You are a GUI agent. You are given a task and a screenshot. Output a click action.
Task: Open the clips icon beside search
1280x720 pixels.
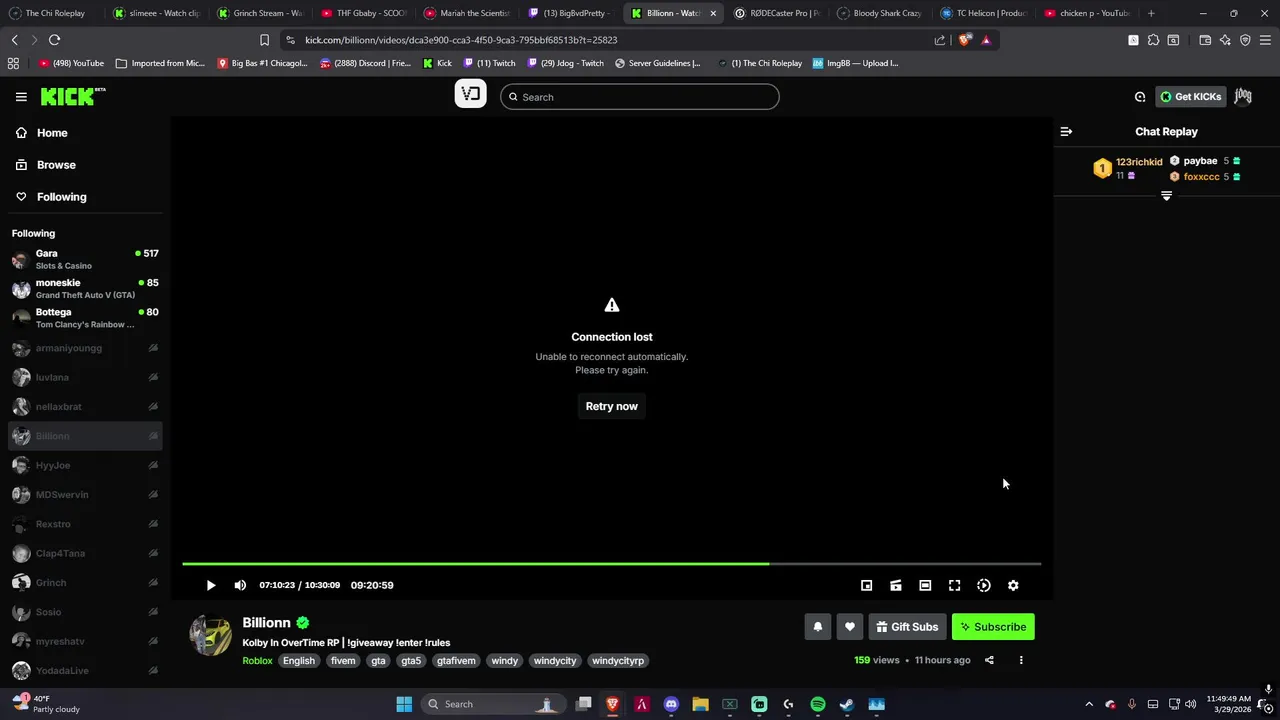470,94
